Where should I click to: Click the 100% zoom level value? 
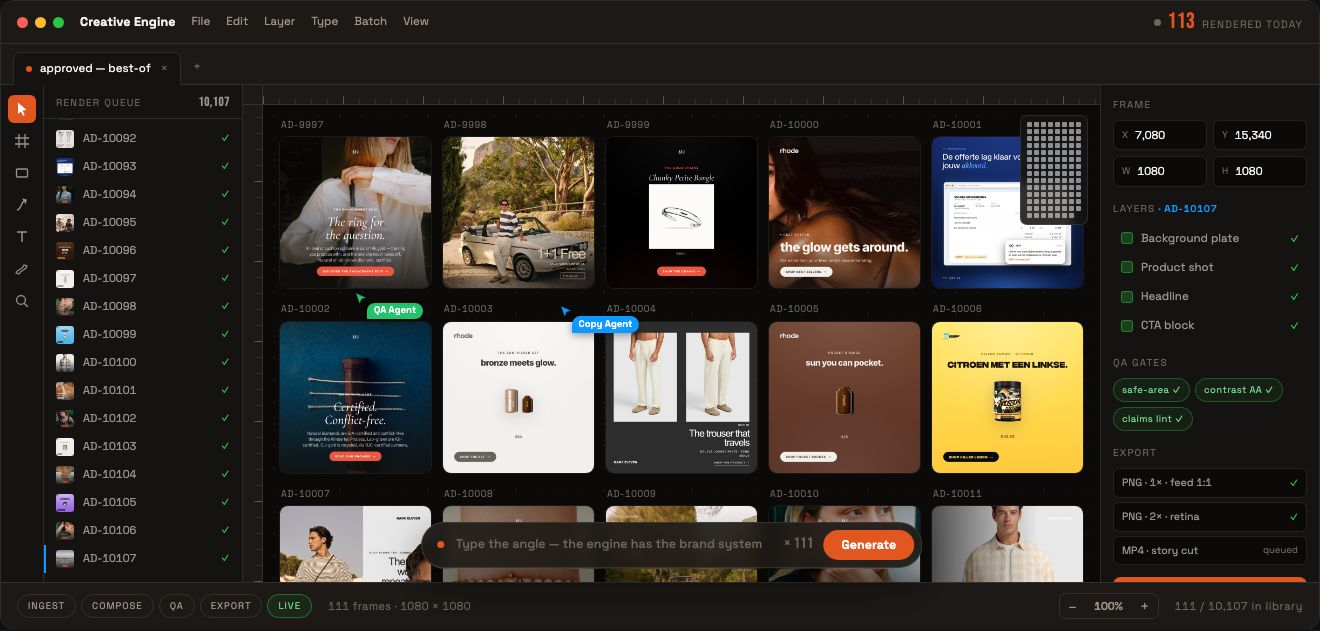point(1108,606)
